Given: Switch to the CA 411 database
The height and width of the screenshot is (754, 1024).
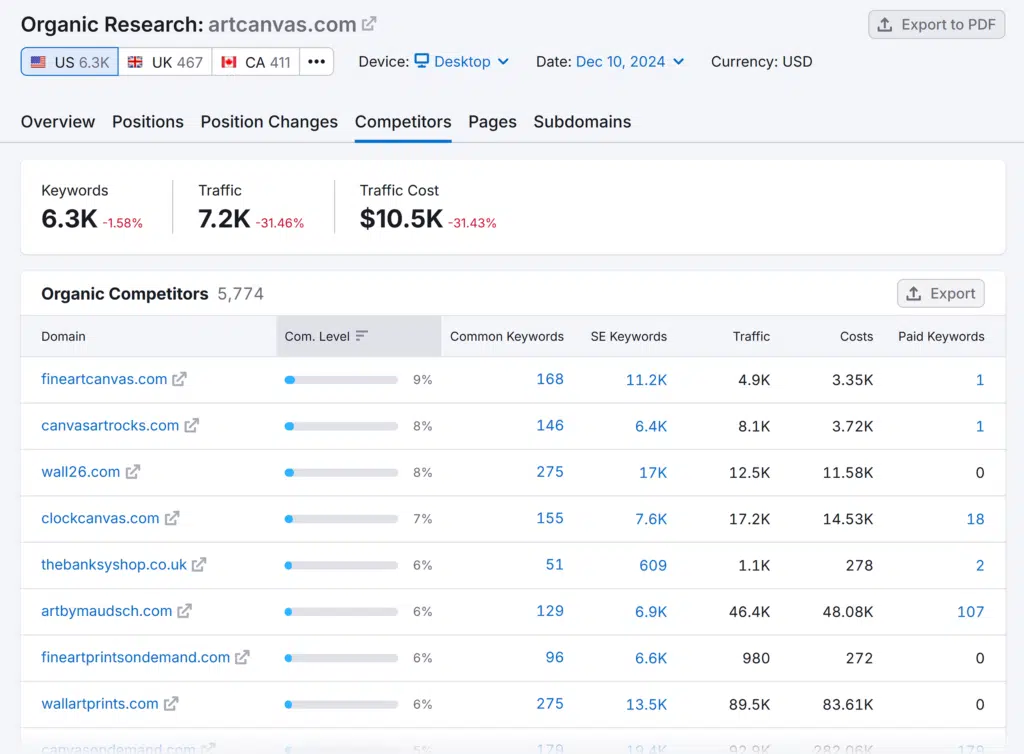Looking at the screenshot, I should [256, 62].
